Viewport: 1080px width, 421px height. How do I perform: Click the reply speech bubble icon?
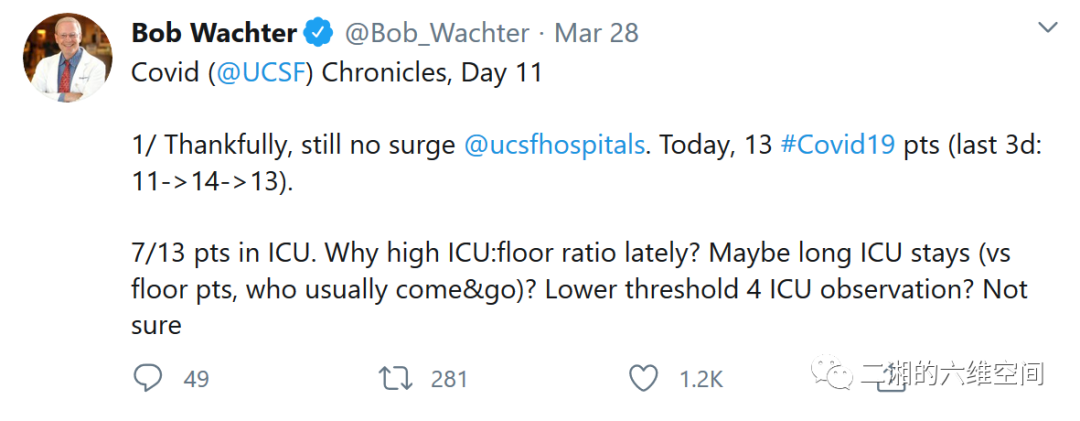pyautogui.click(x=148, y=378)
